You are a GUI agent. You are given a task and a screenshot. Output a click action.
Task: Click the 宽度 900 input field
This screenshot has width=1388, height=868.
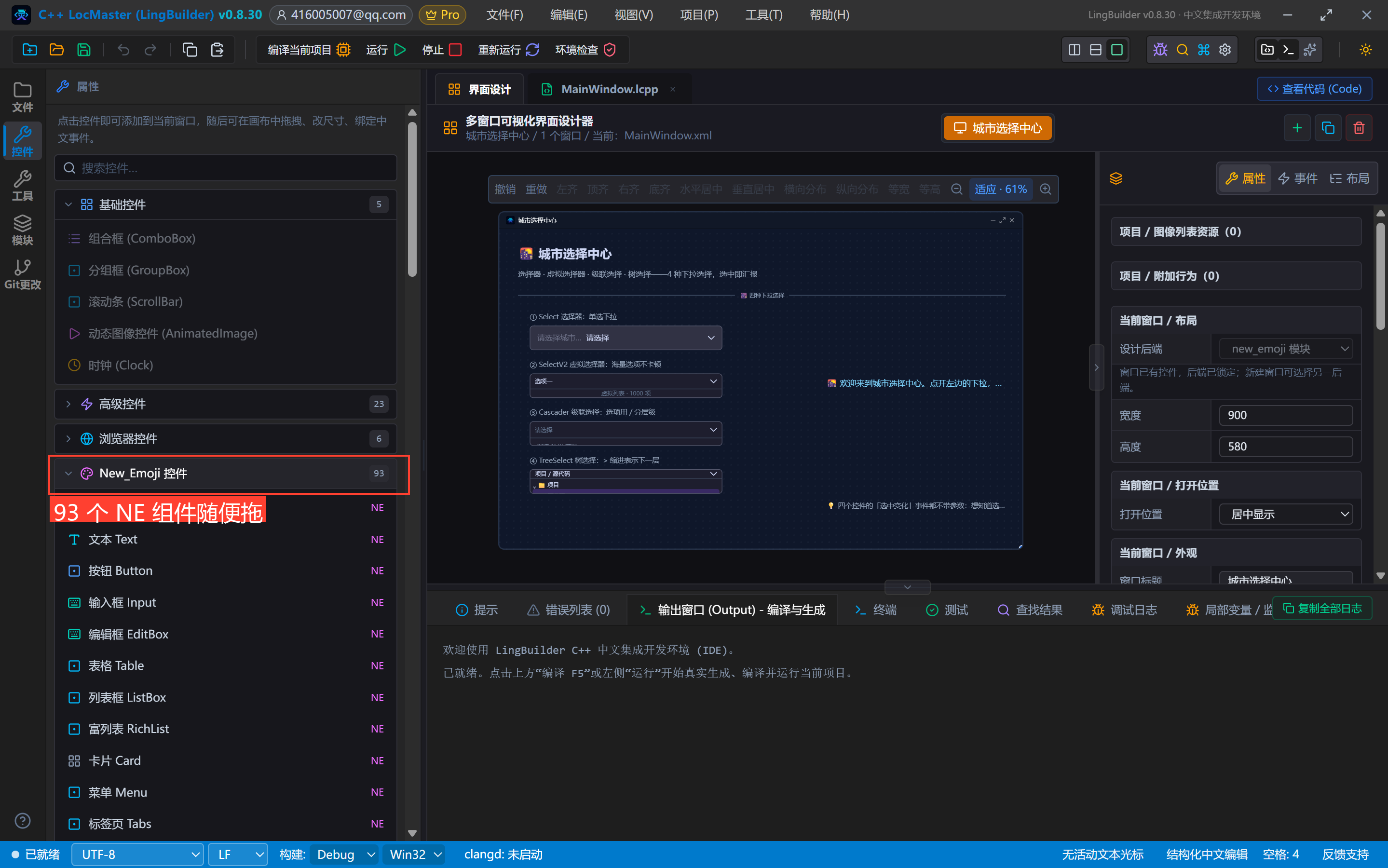tap(1285, 416)
